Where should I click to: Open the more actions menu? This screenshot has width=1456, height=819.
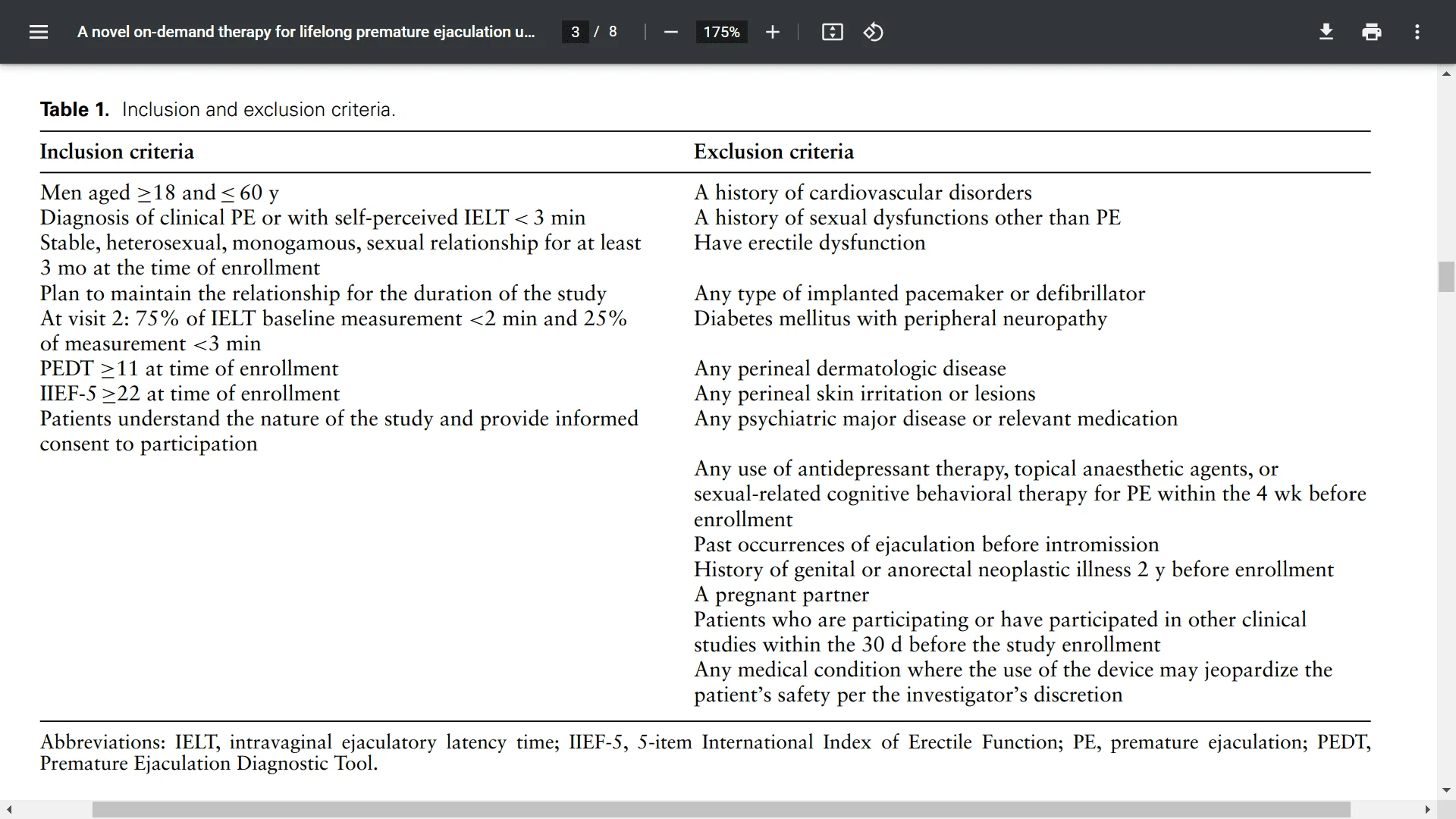[1417, 32]
